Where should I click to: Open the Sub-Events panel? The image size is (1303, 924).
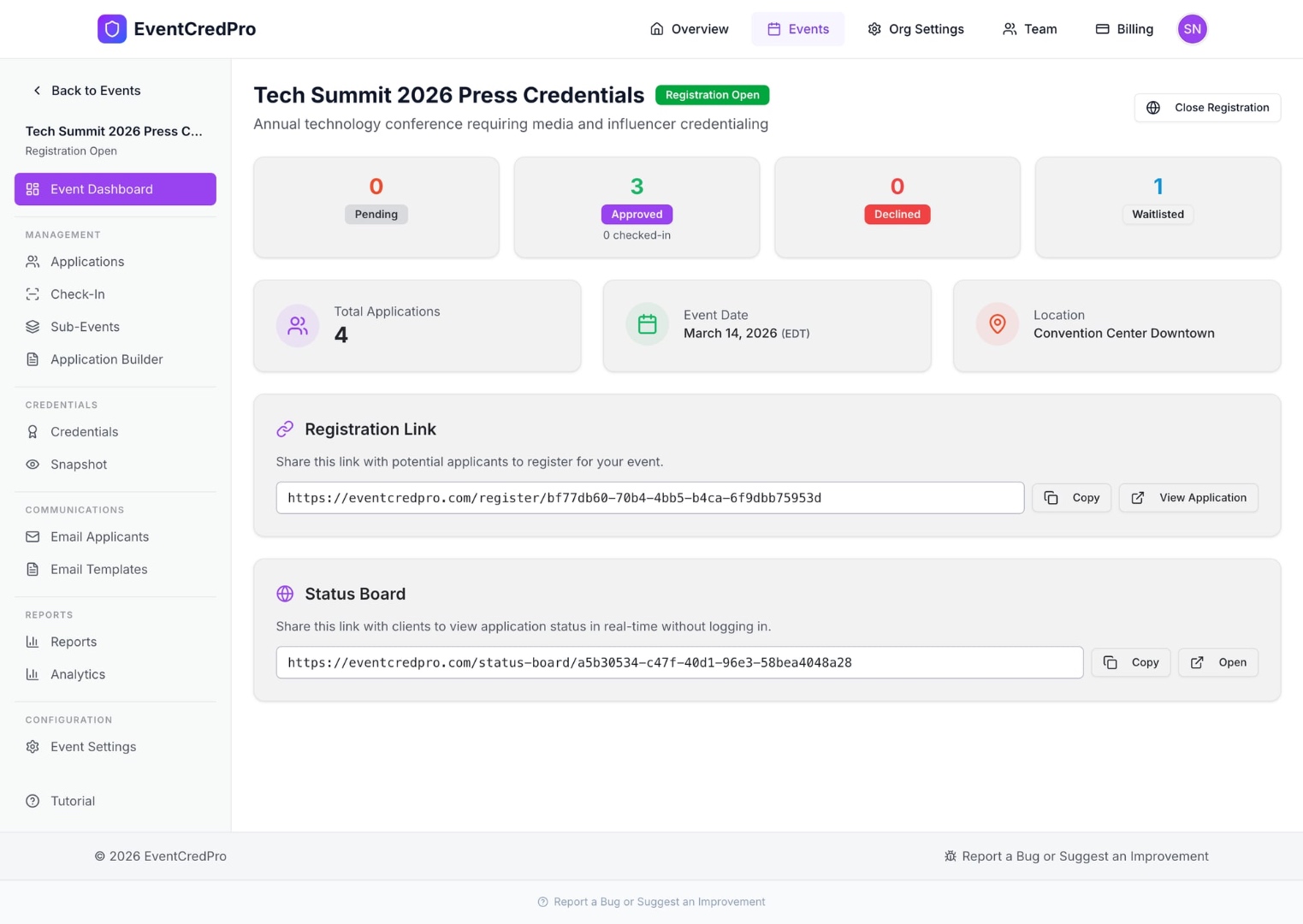[x=85, y=326]
